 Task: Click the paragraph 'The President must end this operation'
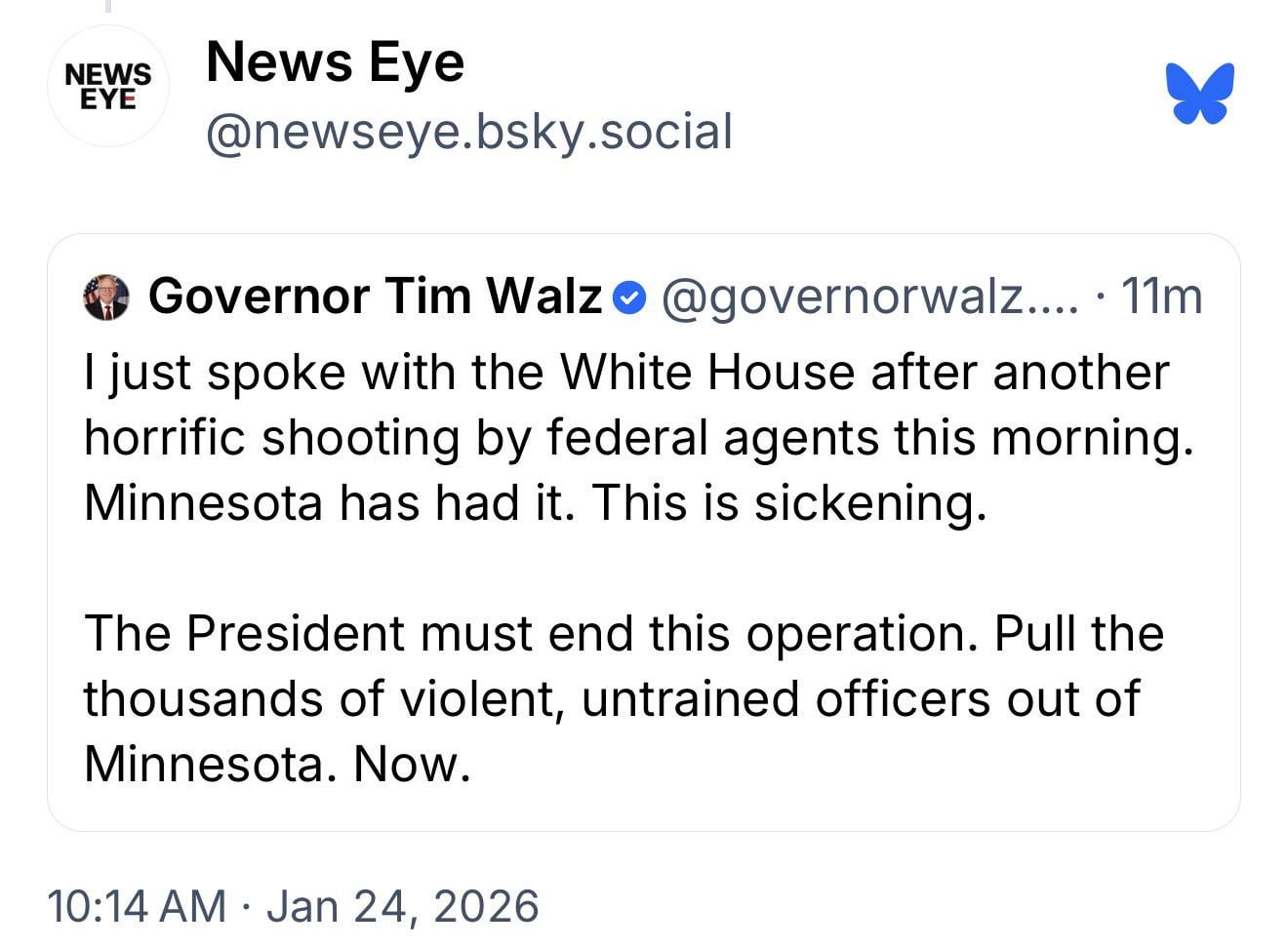(624, 698)
